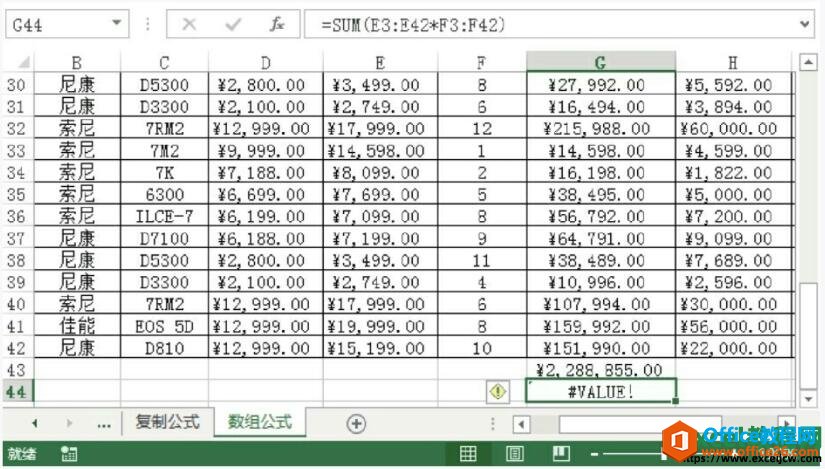This screenshot has width=825, height=469.
Task: Click cell 7K in row 34
Action: (x=164, y=173)
